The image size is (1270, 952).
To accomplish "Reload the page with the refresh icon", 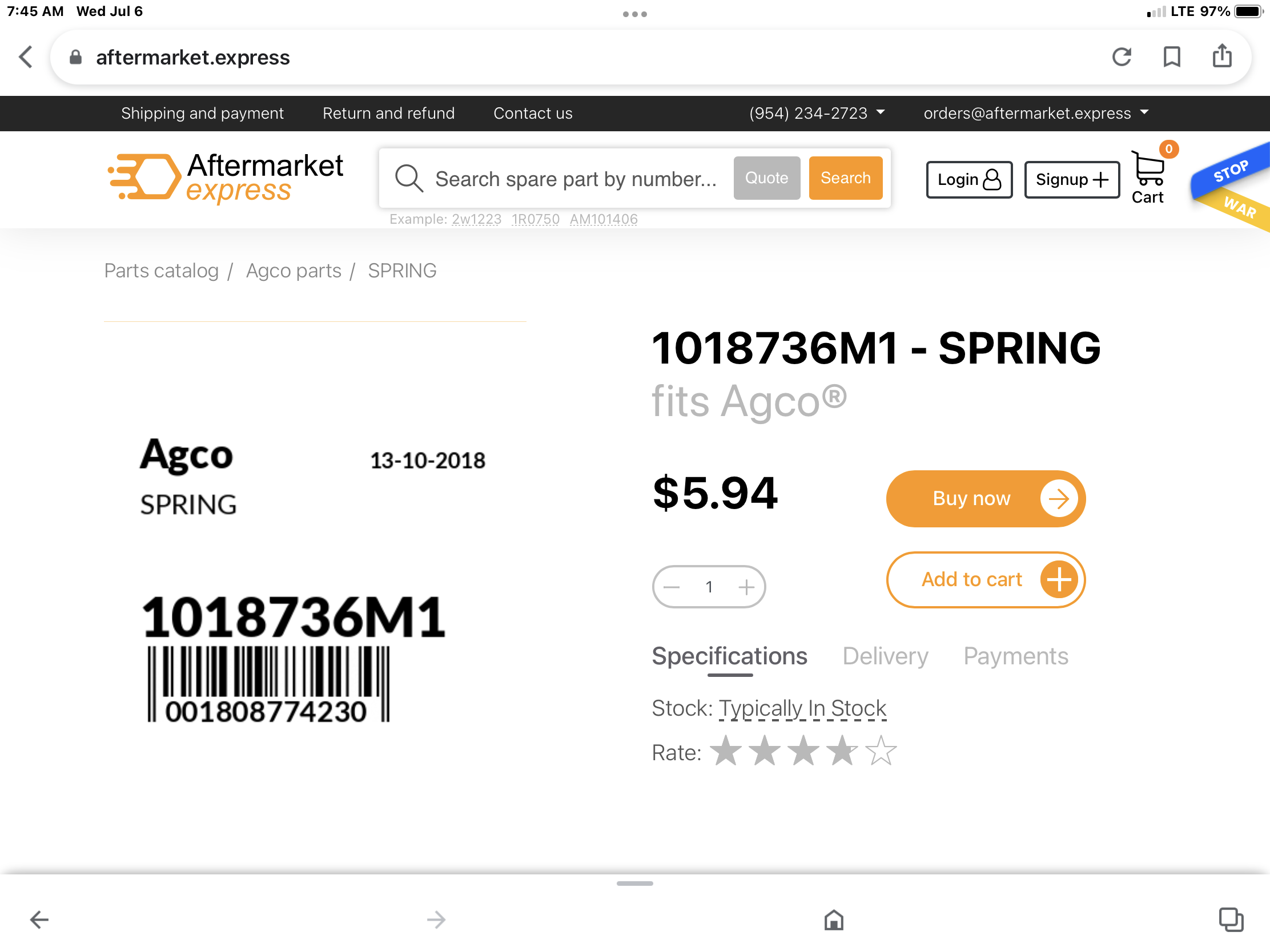I will tap(1122, 57).
